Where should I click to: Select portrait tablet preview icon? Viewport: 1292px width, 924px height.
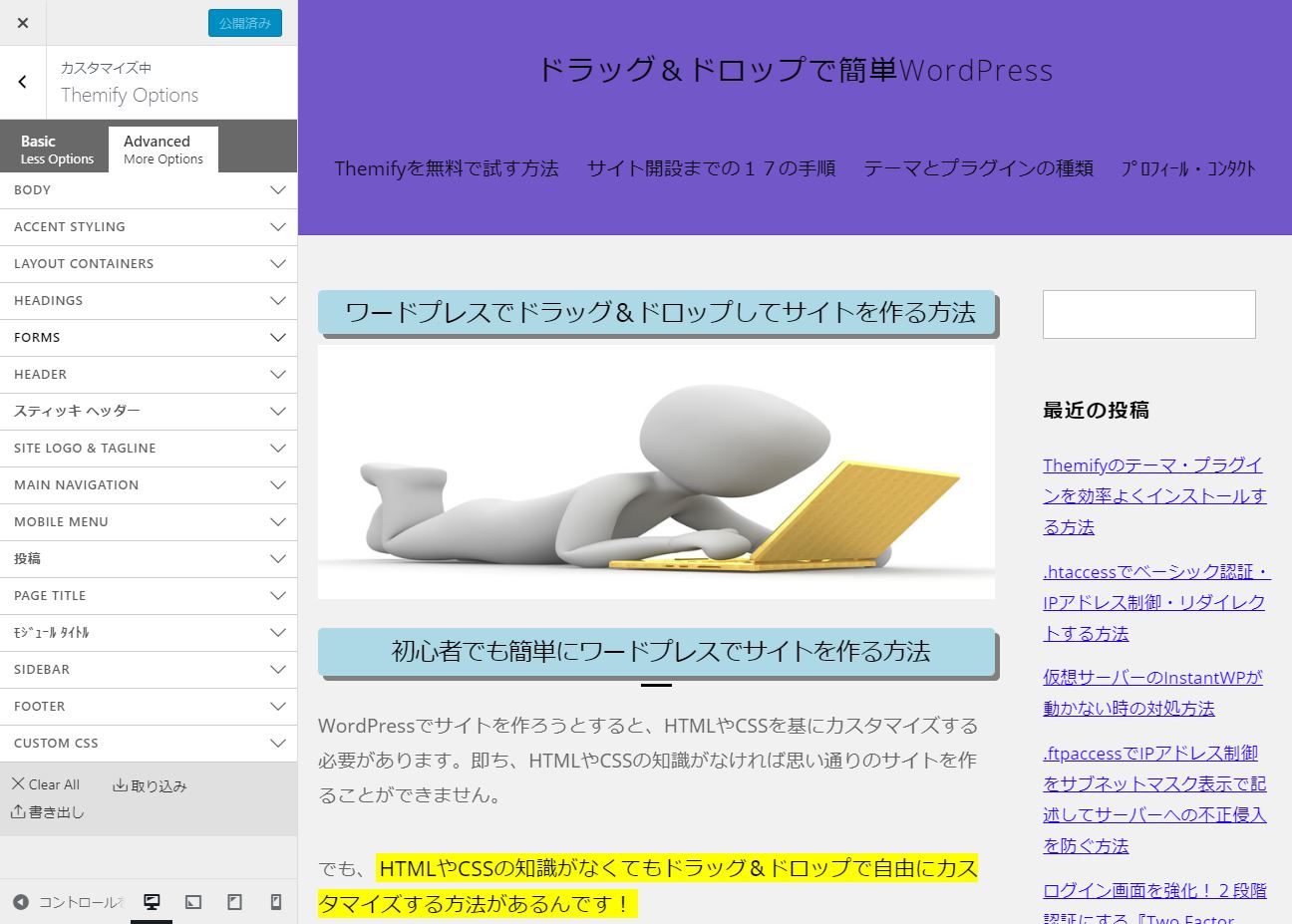pos(234,902)
